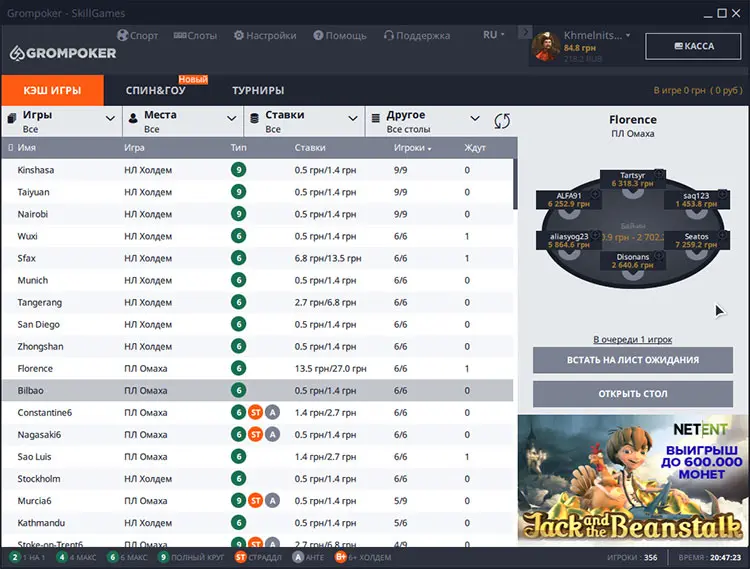Sort by Ставки column header
The image size is (750, 569).
[x=310, y=148]
